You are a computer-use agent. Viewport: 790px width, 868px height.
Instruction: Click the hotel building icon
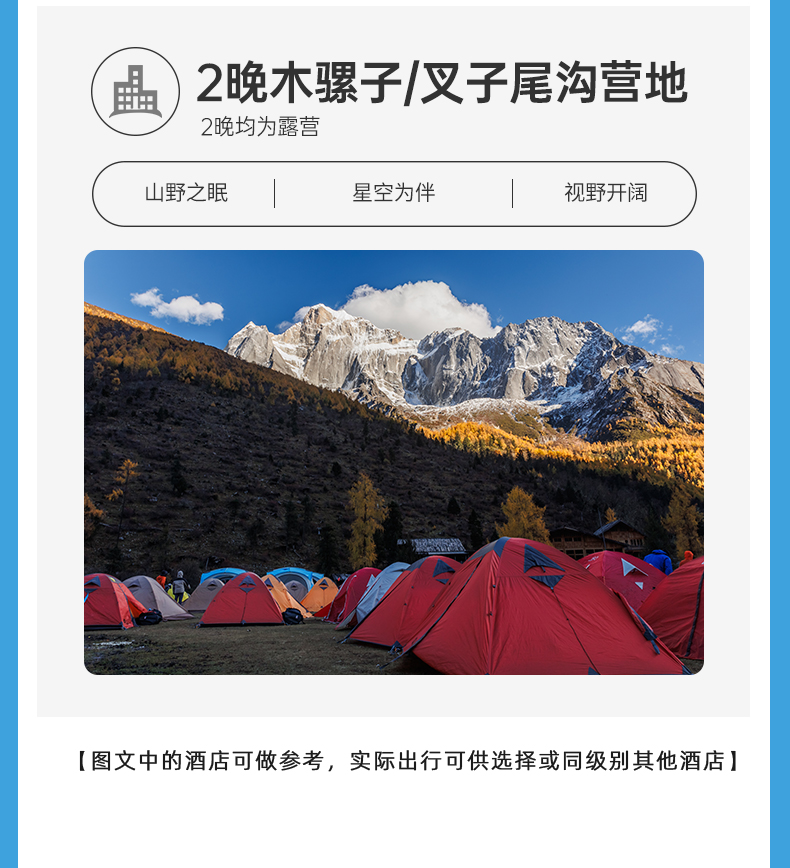pos(136,91)
